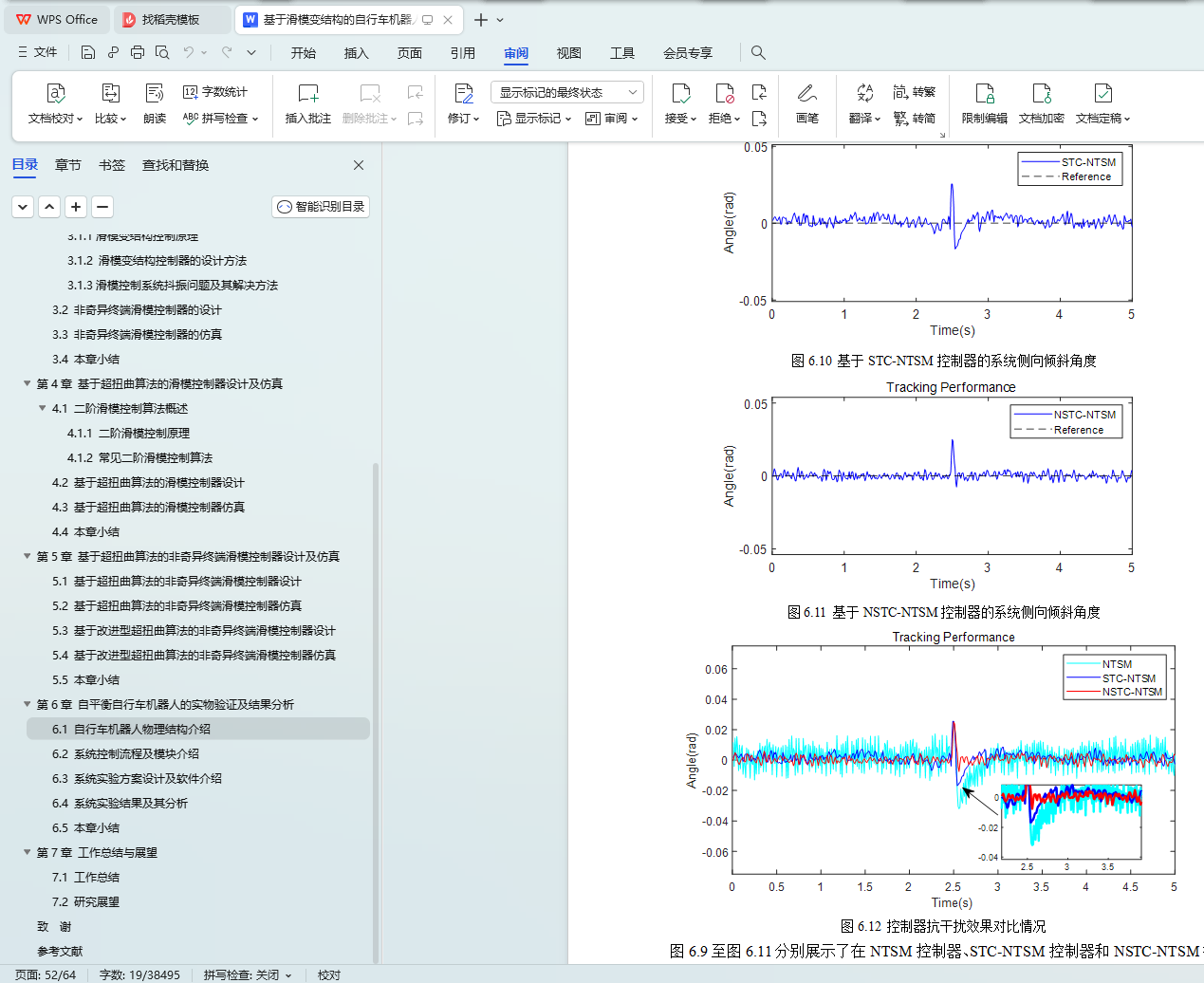Click collapse-all up arrow in outline pane

point(49,207)
